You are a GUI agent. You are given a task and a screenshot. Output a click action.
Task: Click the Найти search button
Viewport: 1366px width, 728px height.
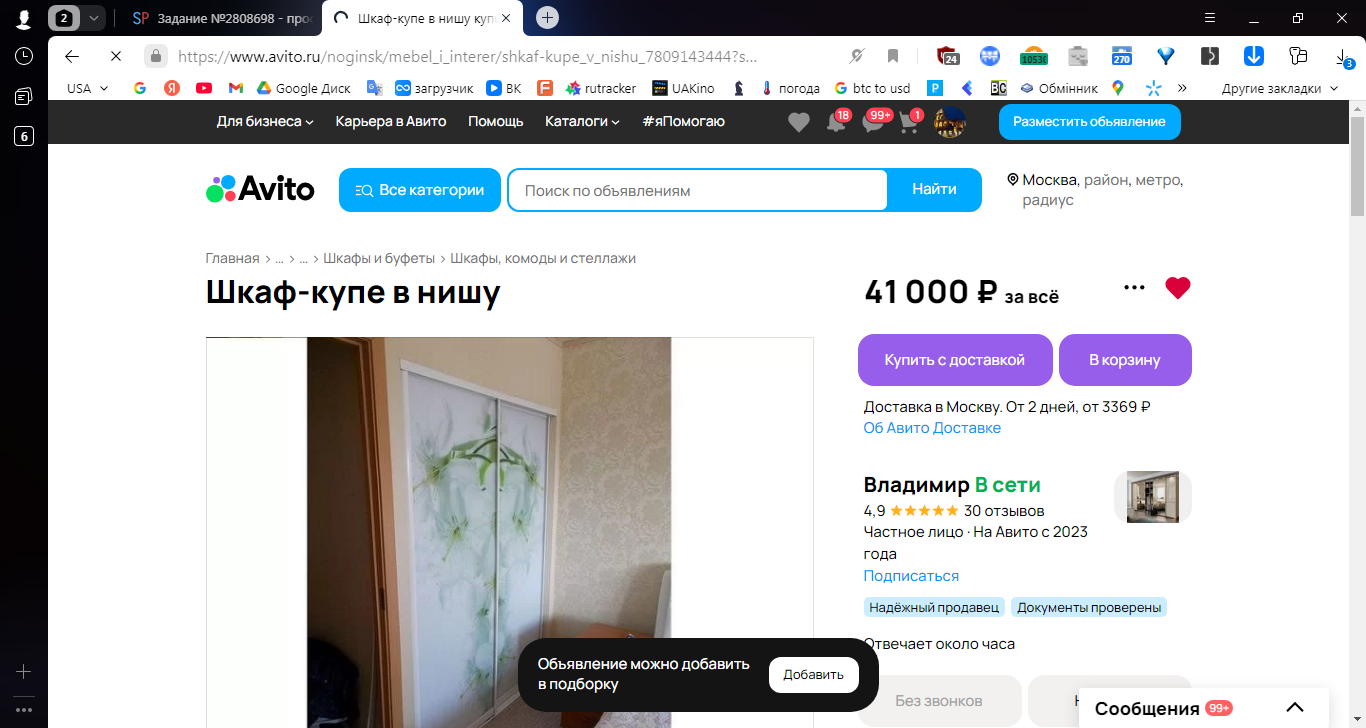point(934,189)
